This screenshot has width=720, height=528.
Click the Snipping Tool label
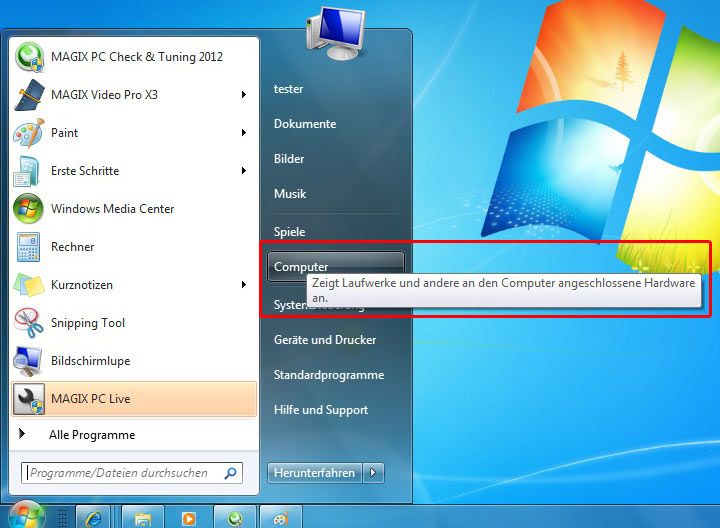[x=88, y=323]
